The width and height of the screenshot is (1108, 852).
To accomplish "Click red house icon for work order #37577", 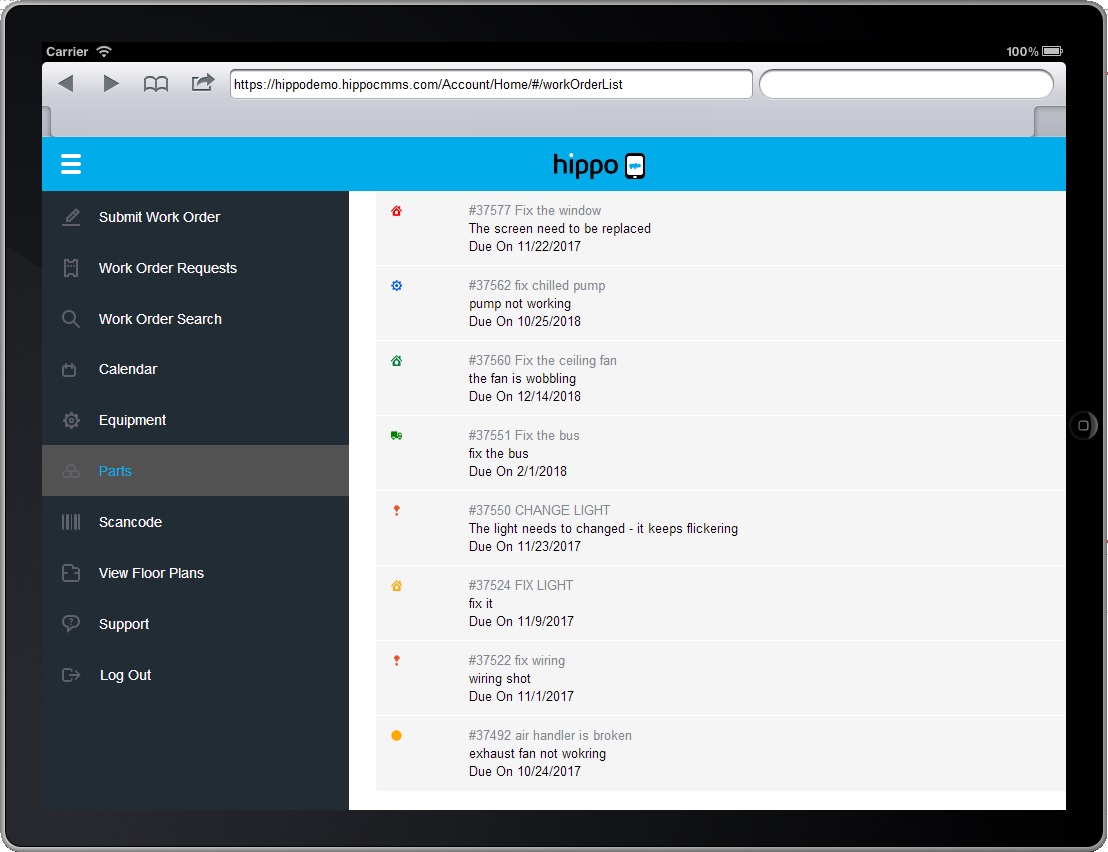I will [x=396, y=211].
